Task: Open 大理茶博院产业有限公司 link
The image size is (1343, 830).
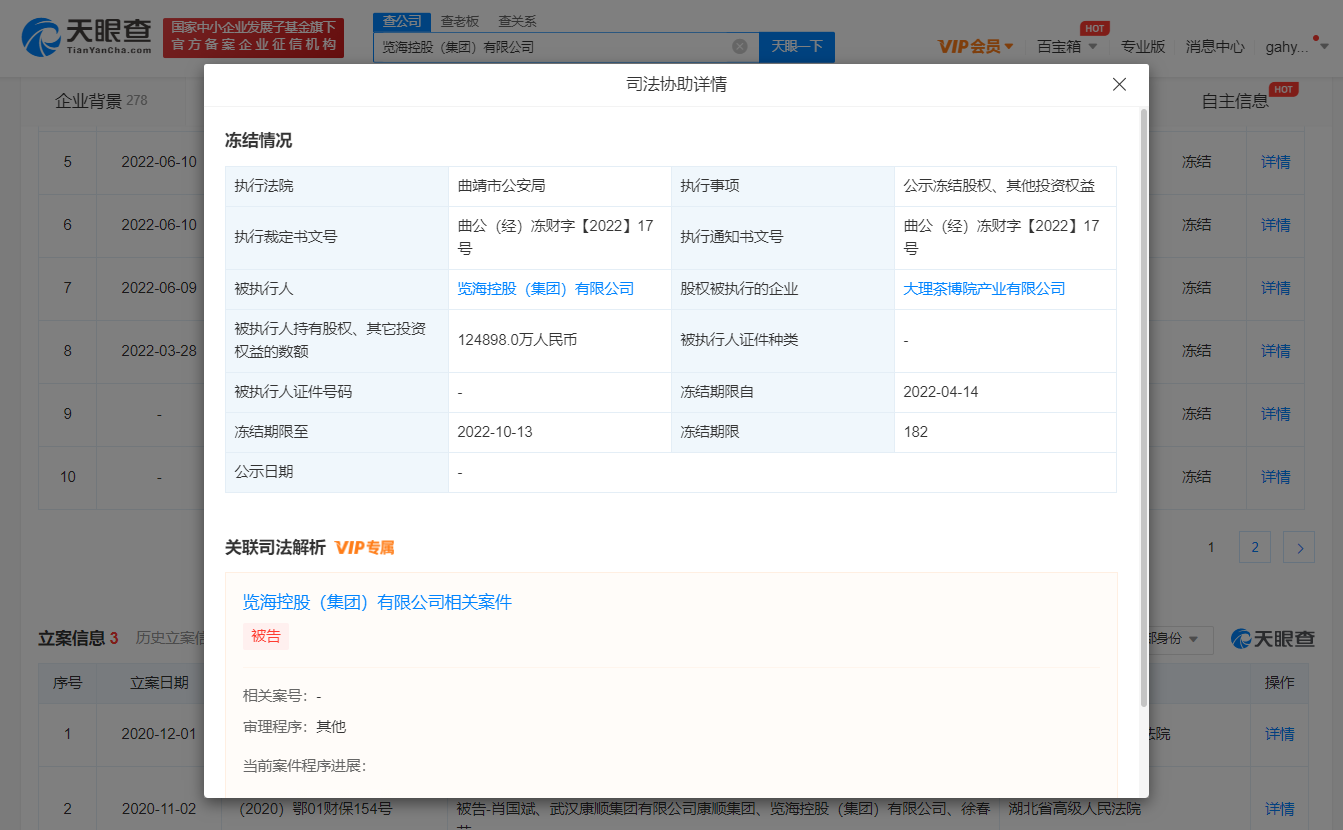Action: 984,289
